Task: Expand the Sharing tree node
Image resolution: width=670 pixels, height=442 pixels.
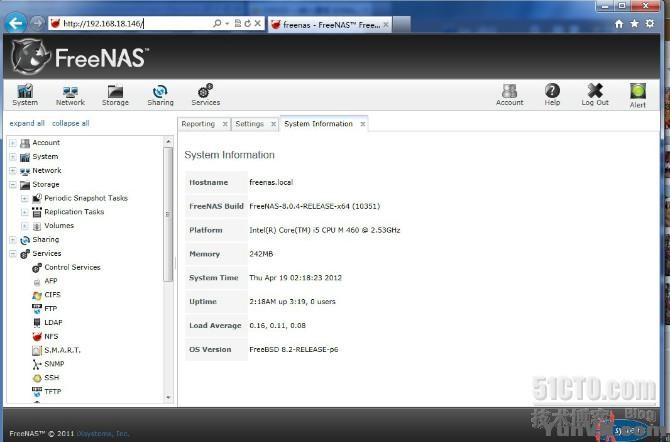Action: tap(13, 240)
